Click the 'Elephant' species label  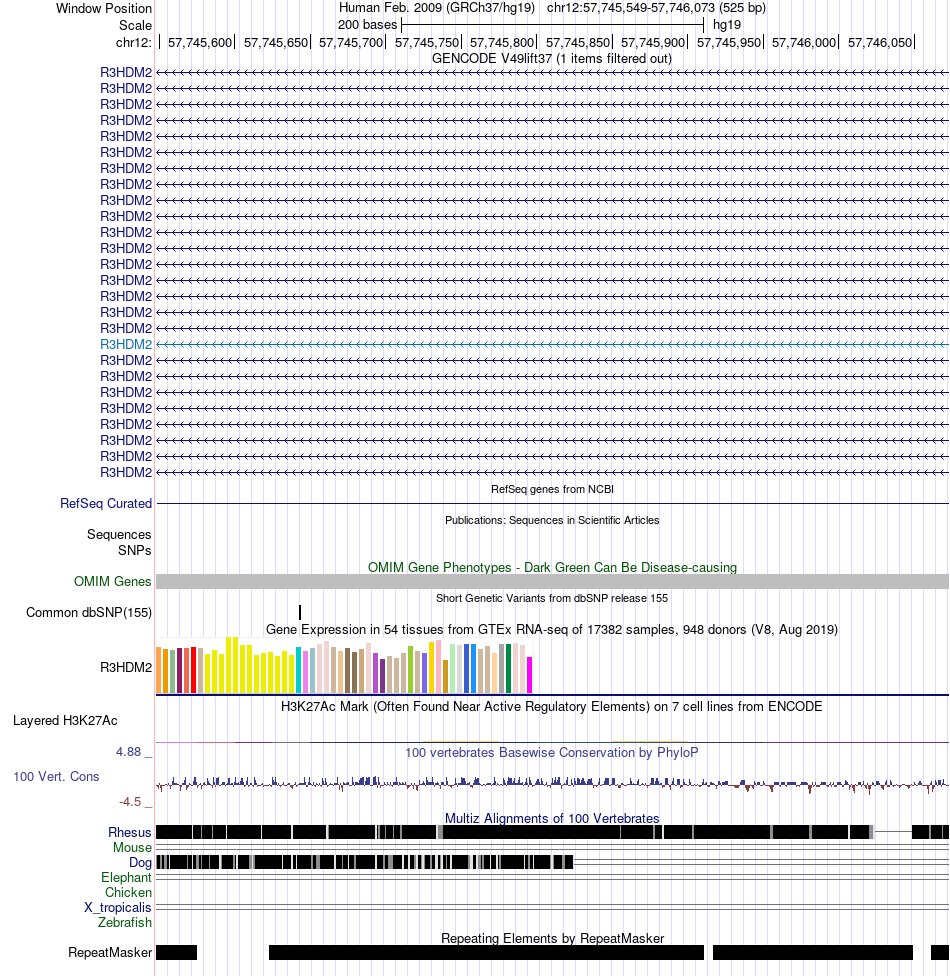pos(126,878)
